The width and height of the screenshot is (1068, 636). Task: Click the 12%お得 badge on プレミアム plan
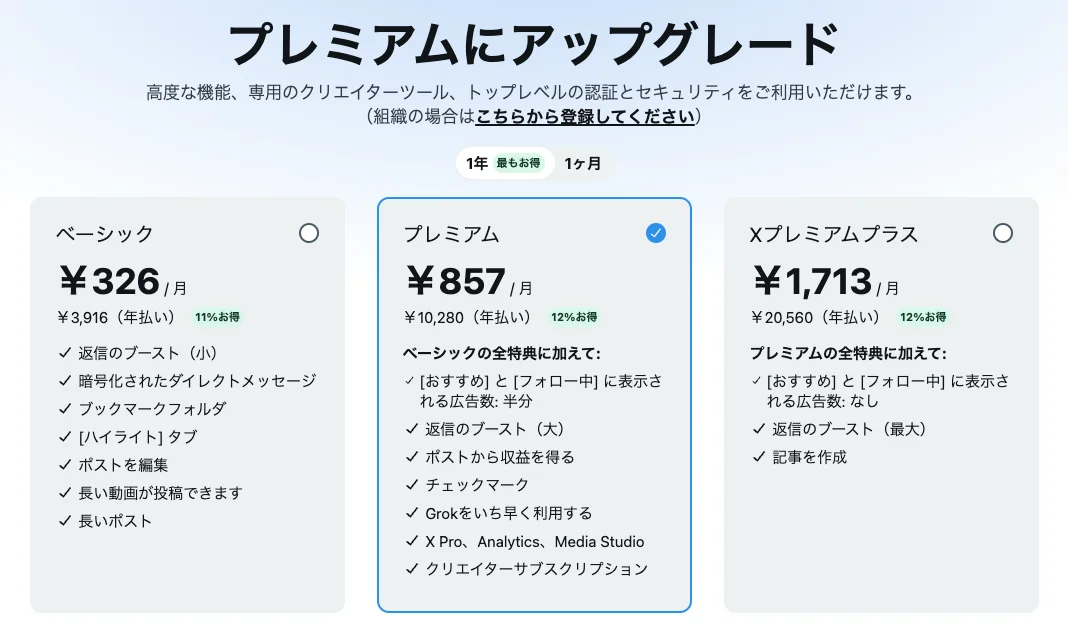point(574,315)
